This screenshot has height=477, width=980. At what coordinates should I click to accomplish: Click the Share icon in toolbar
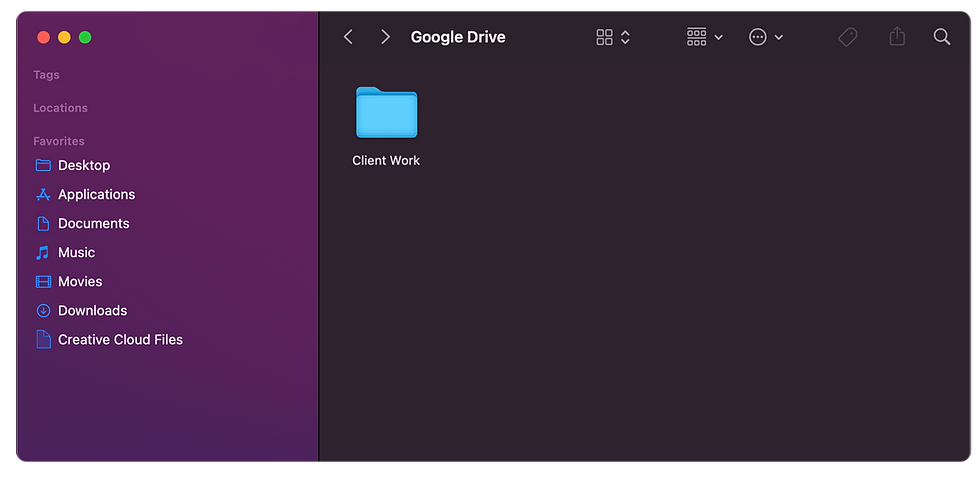pyautogui.click(x=897, y=36)
